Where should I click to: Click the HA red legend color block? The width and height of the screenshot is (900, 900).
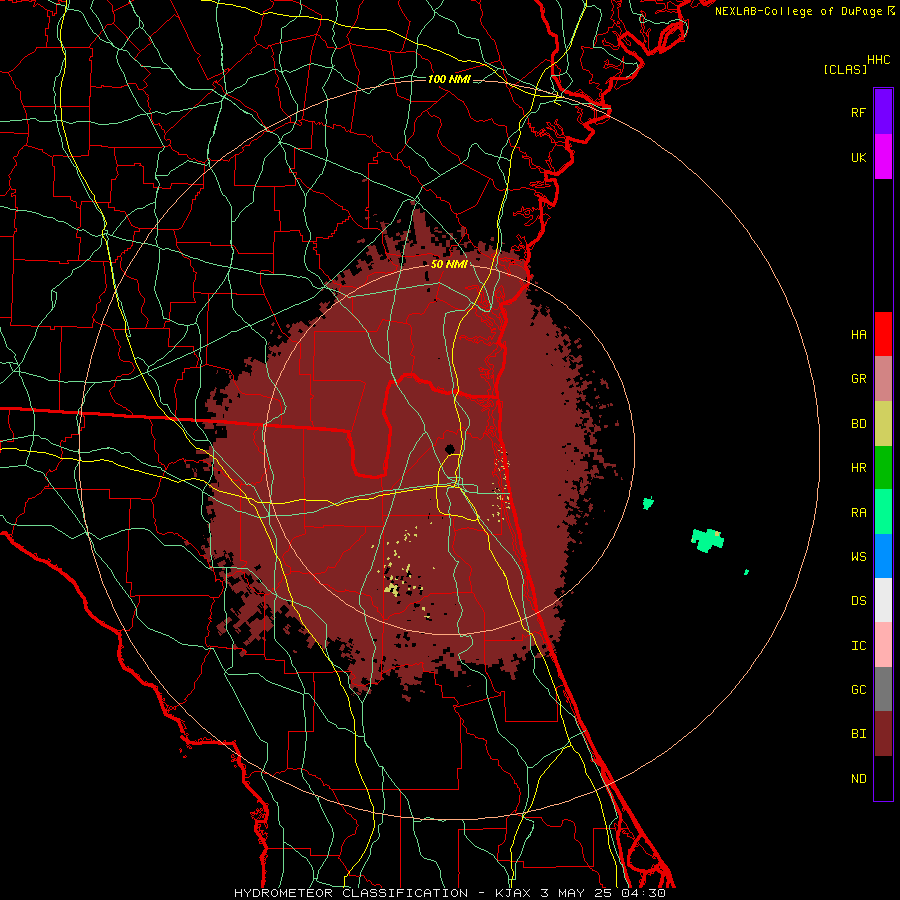point(883,334)
